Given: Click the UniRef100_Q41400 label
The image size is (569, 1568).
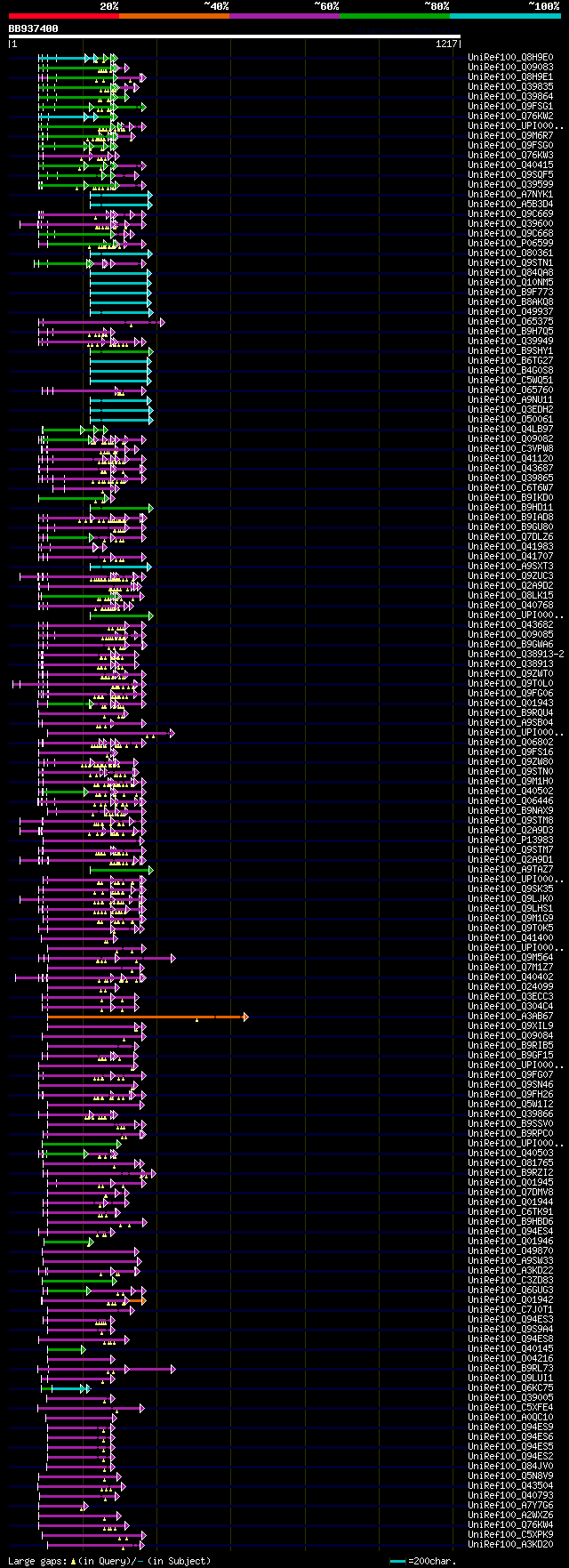Looking at the screenshot, I should [x=510, y=938].
